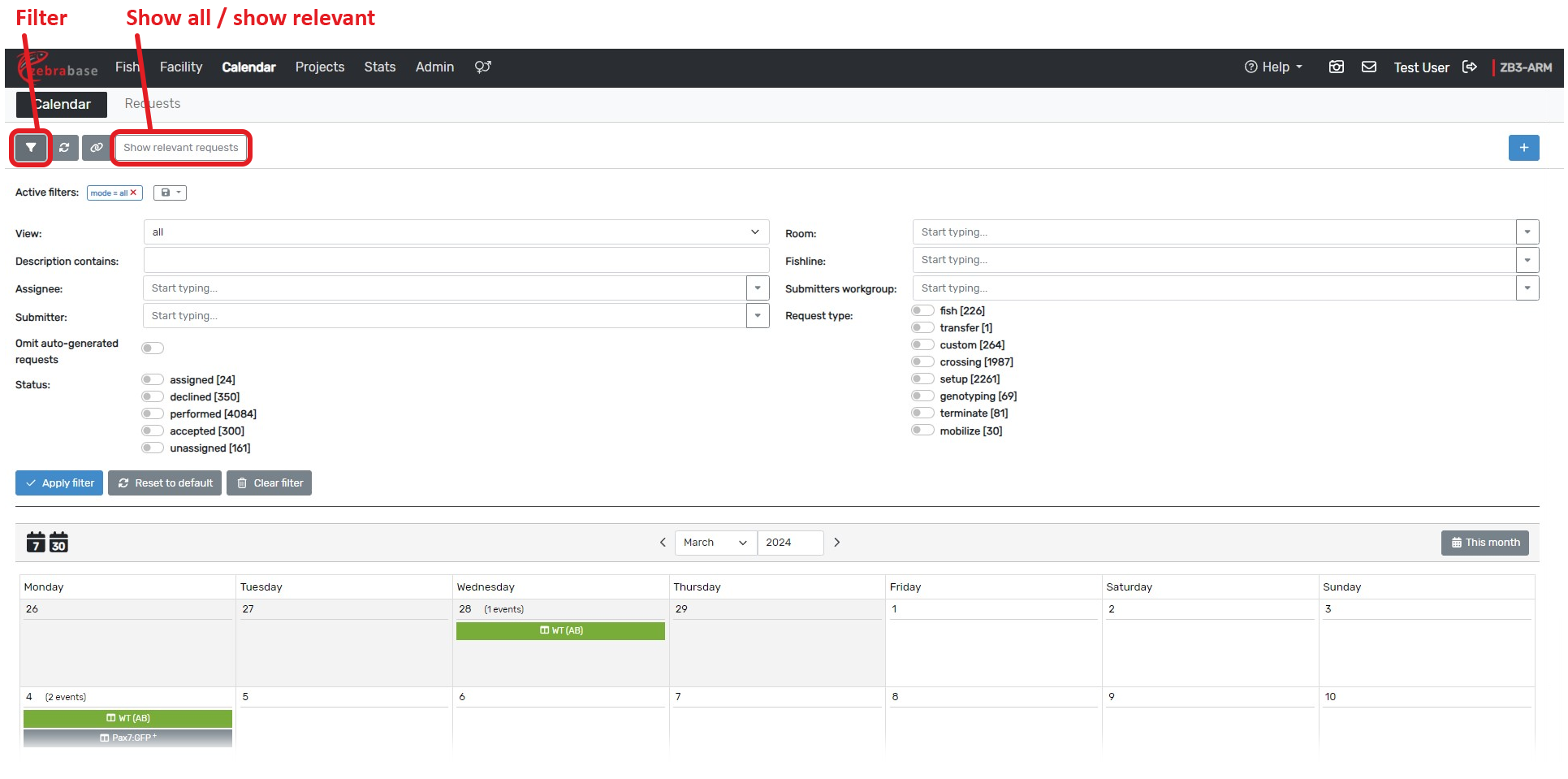This screenshot has width=1568, height=779.
Task: Open the Room dropdown arrow
Action: pos(1527,232)
